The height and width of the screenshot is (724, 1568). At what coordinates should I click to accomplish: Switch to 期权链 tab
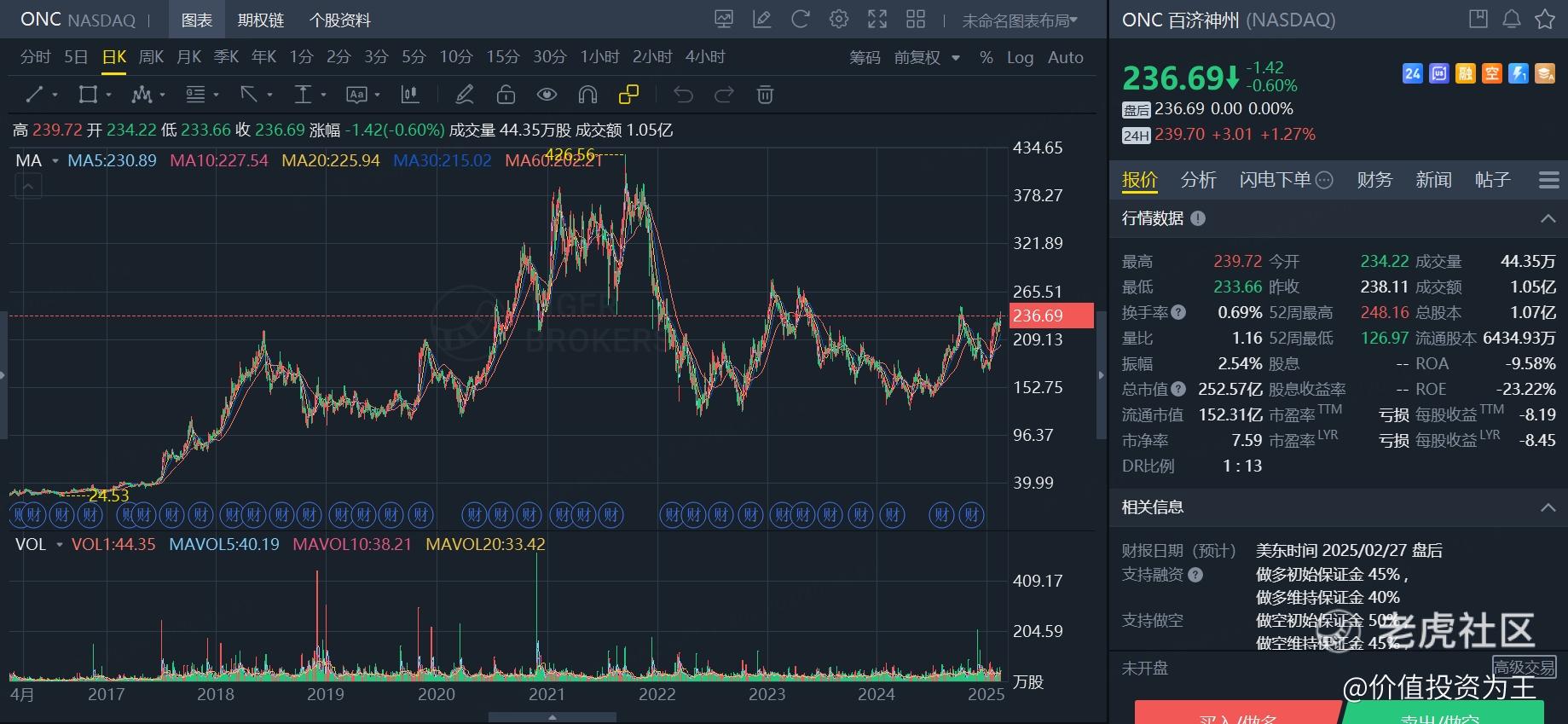click(x=261, y=20)
